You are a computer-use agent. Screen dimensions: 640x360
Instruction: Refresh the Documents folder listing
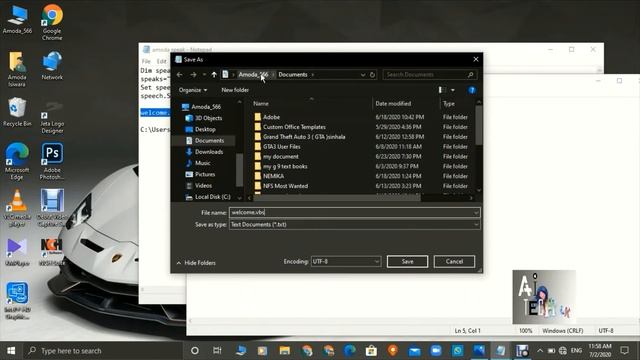[x=372, y=75]
